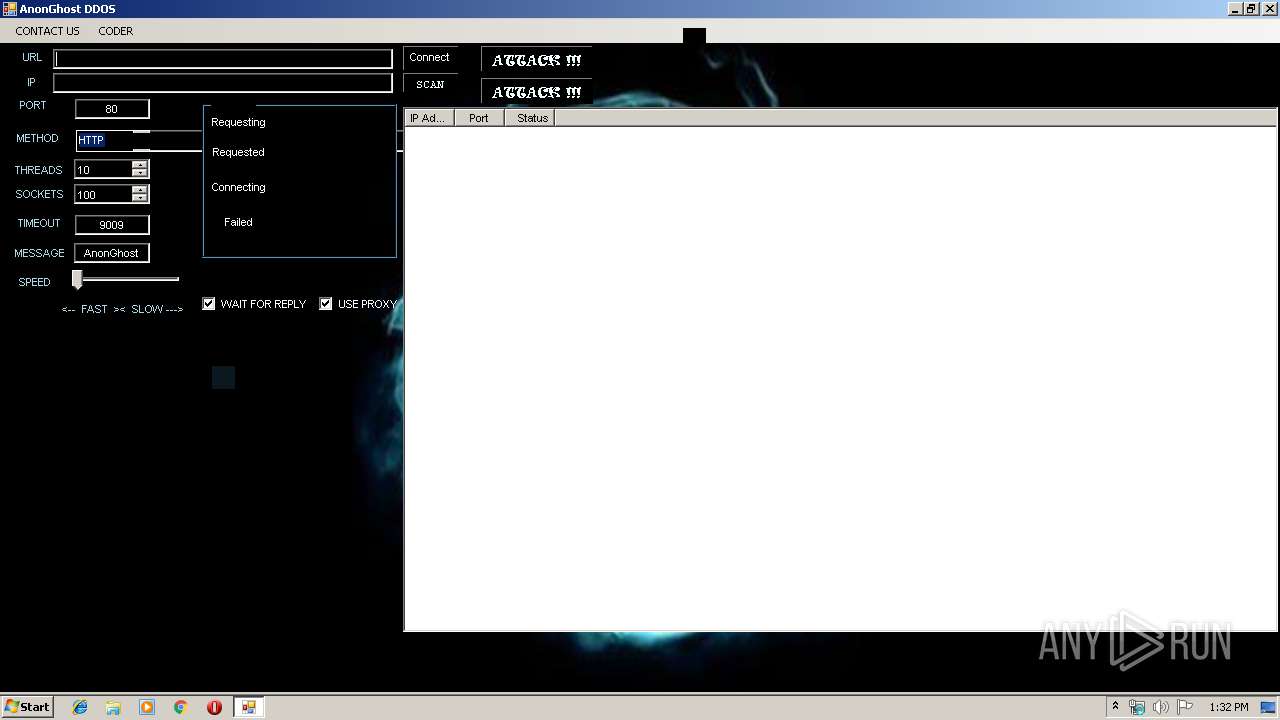
Task: Click the IP Ad... column header
Action: (429, 118)
